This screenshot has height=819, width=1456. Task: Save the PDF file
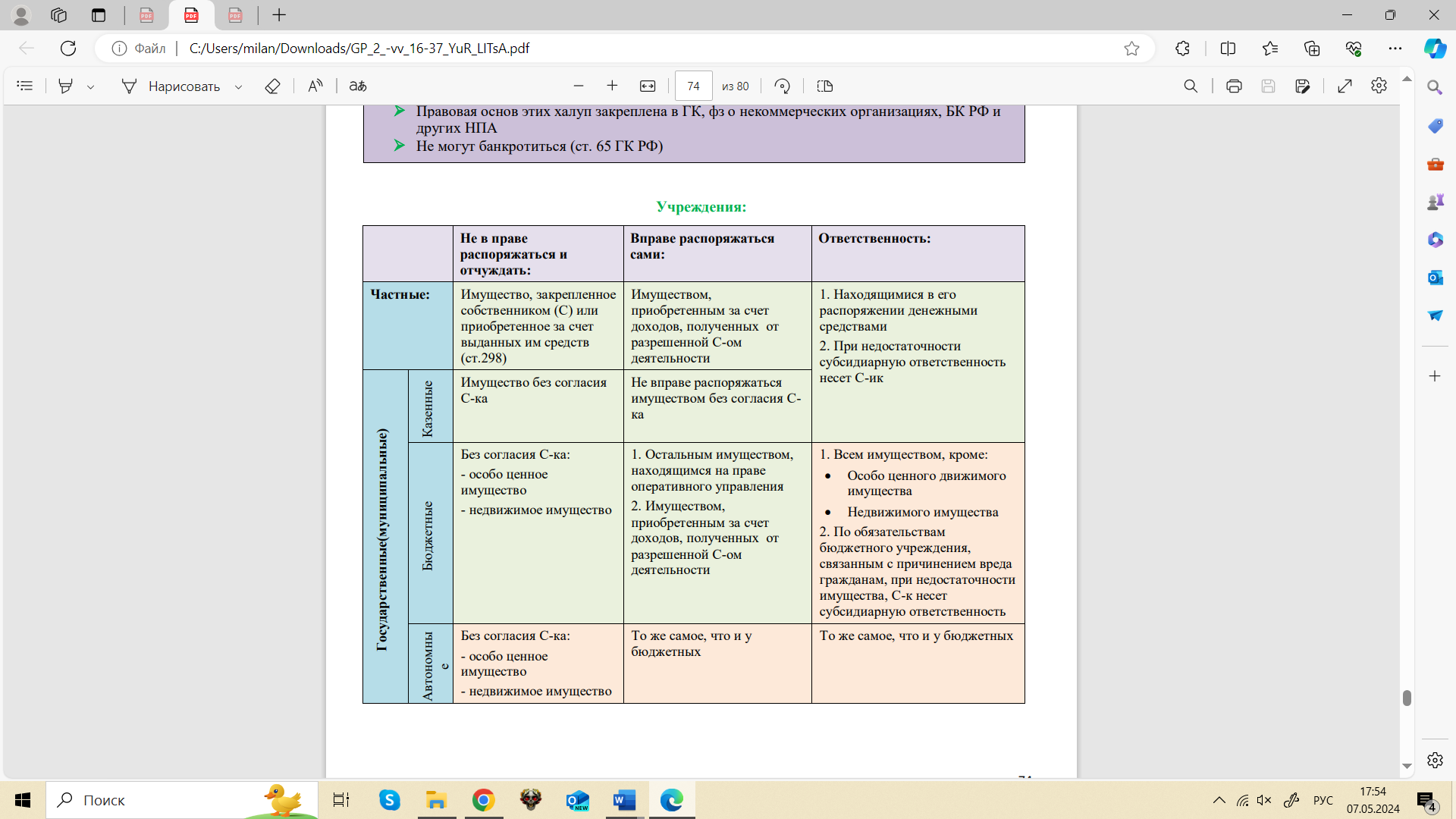[x=1268, y=86]
